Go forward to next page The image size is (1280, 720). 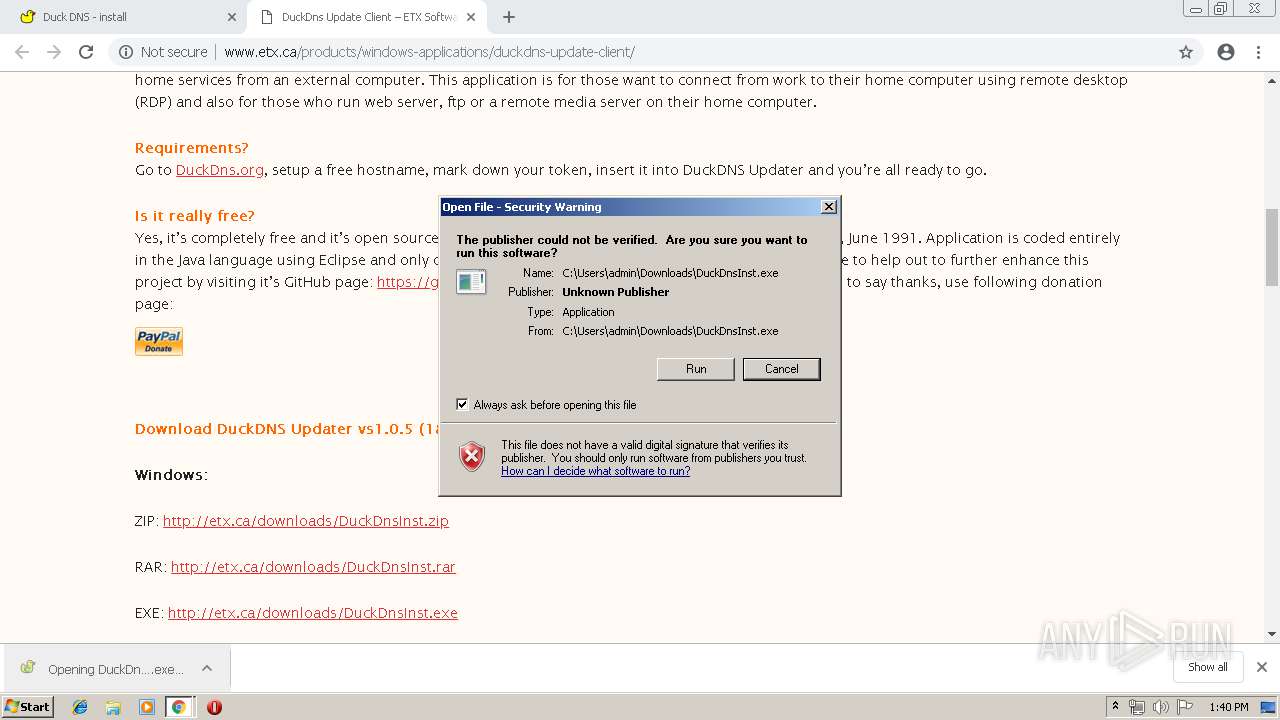click(54, 52)
